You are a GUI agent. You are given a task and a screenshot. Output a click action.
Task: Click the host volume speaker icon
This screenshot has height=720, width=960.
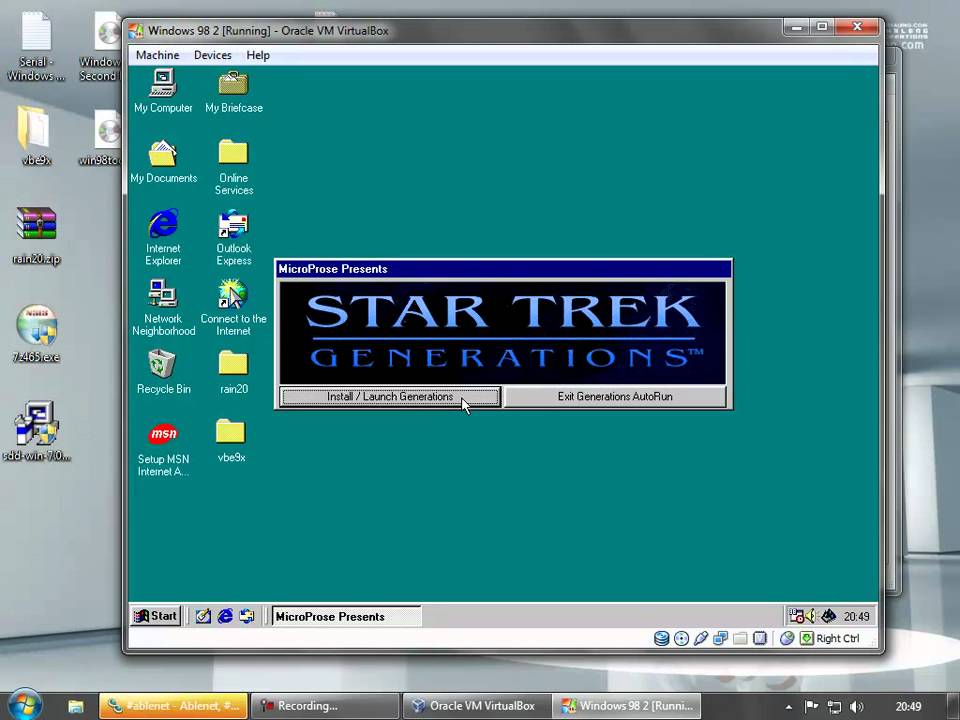[x=857, y=706]
